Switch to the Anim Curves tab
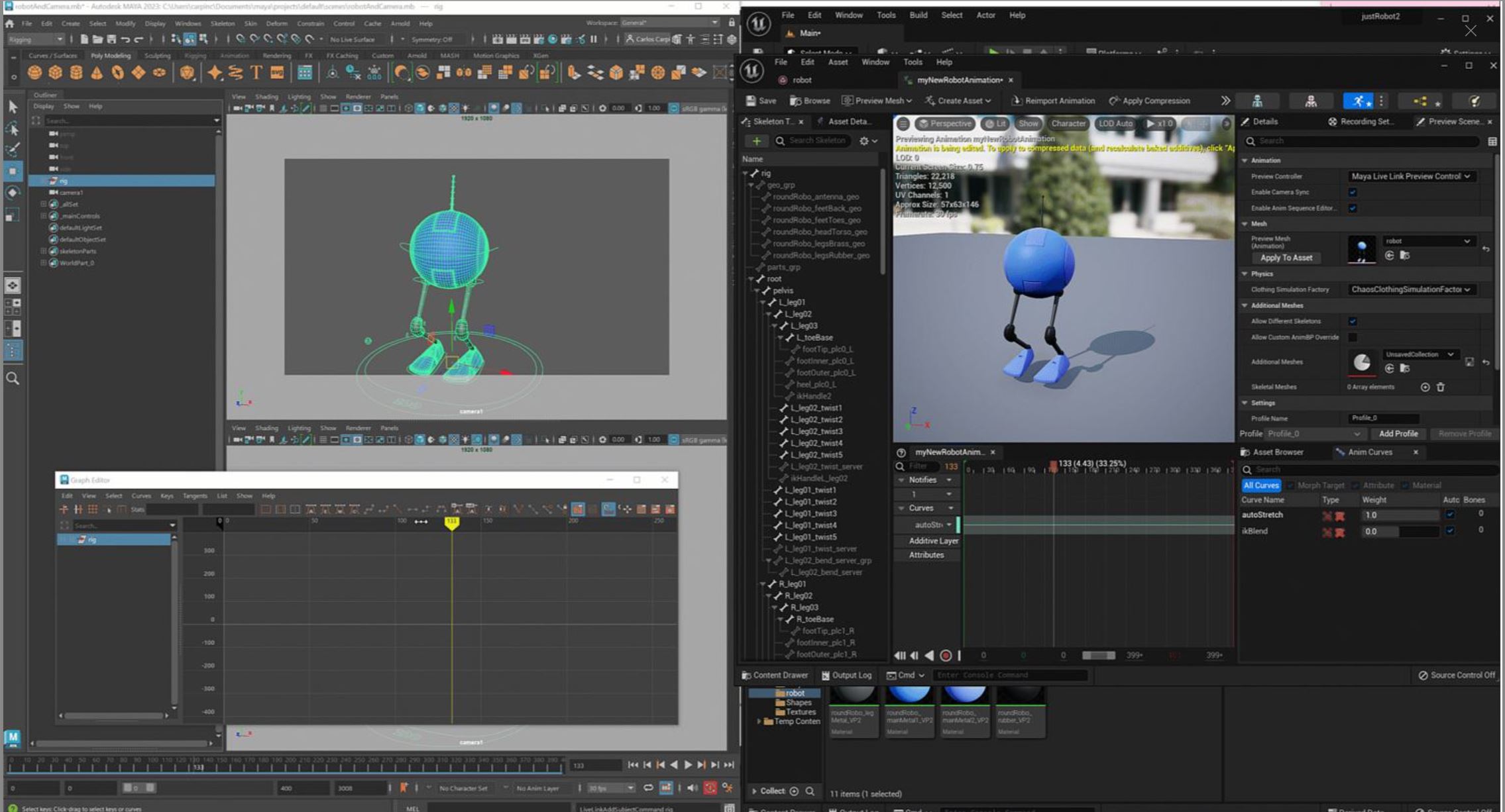Viewport: 1505px width, 812px height. [x=1370, y=452]
